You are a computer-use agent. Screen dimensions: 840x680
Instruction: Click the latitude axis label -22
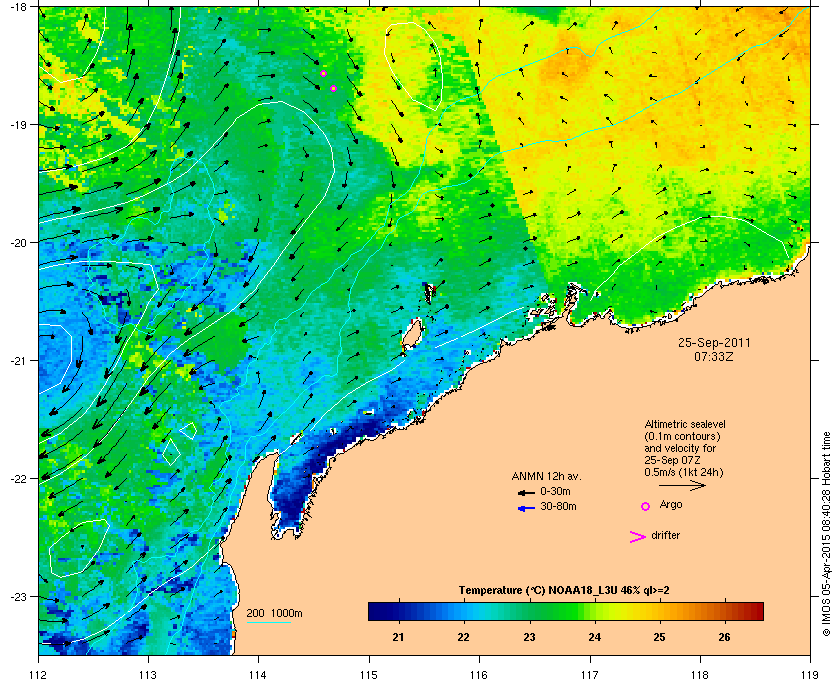(18, 479)
